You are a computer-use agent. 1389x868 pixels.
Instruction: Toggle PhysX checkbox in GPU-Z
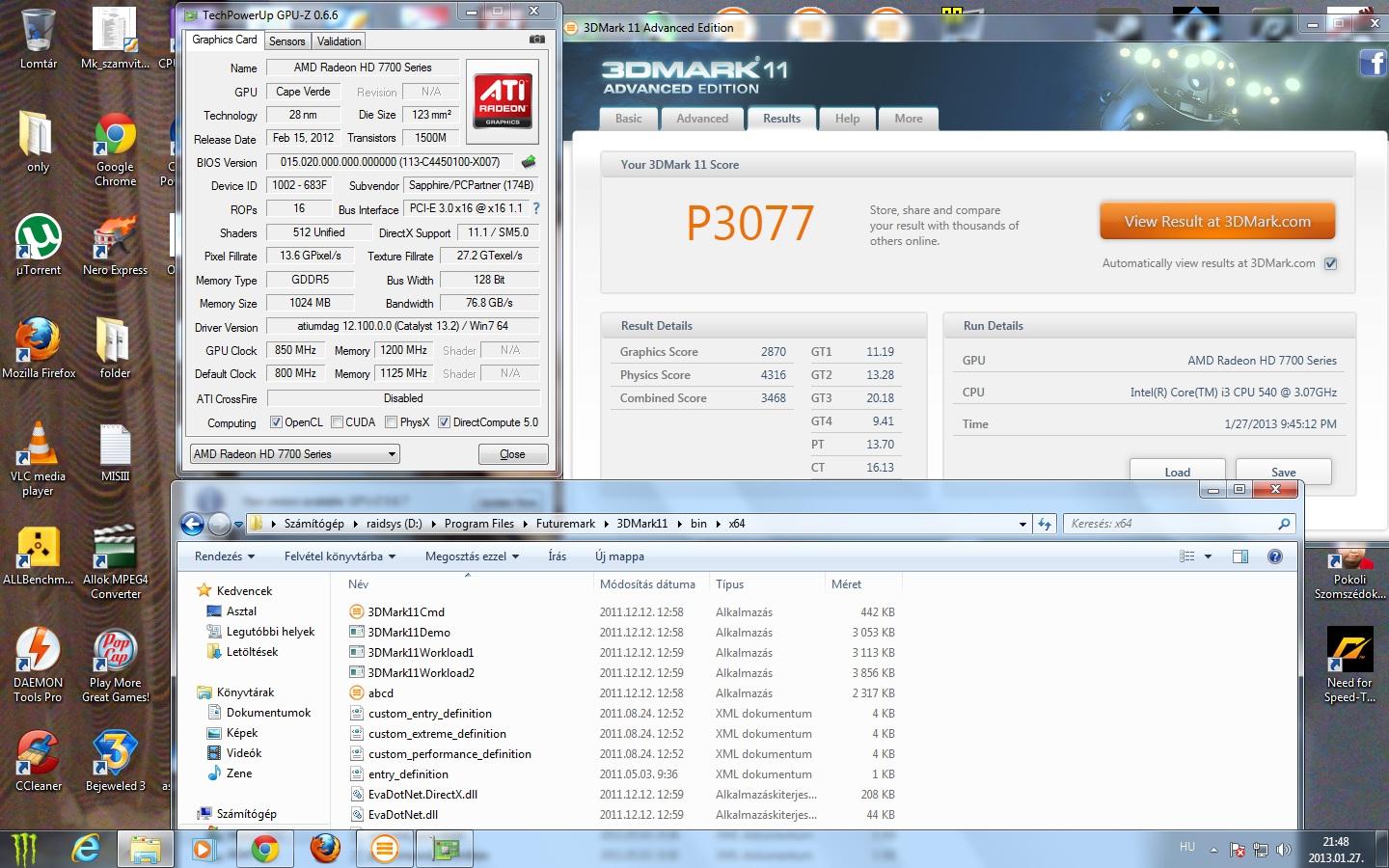tap(391, 422)
